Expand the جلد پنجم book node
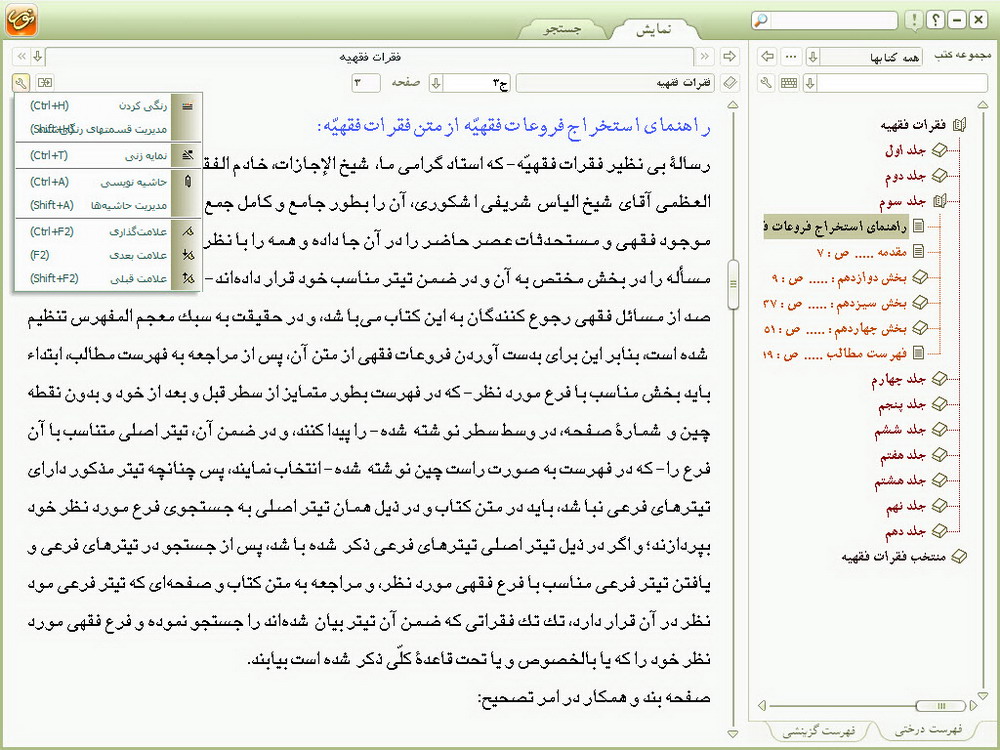The width and height of the screenshot is (1000, 750). point(939,404)
